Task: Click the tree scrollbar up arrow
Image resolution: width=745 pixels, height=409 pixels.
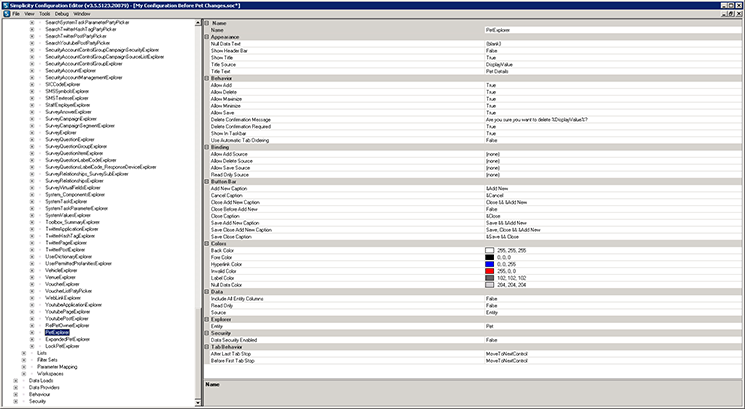Action: 198,23
